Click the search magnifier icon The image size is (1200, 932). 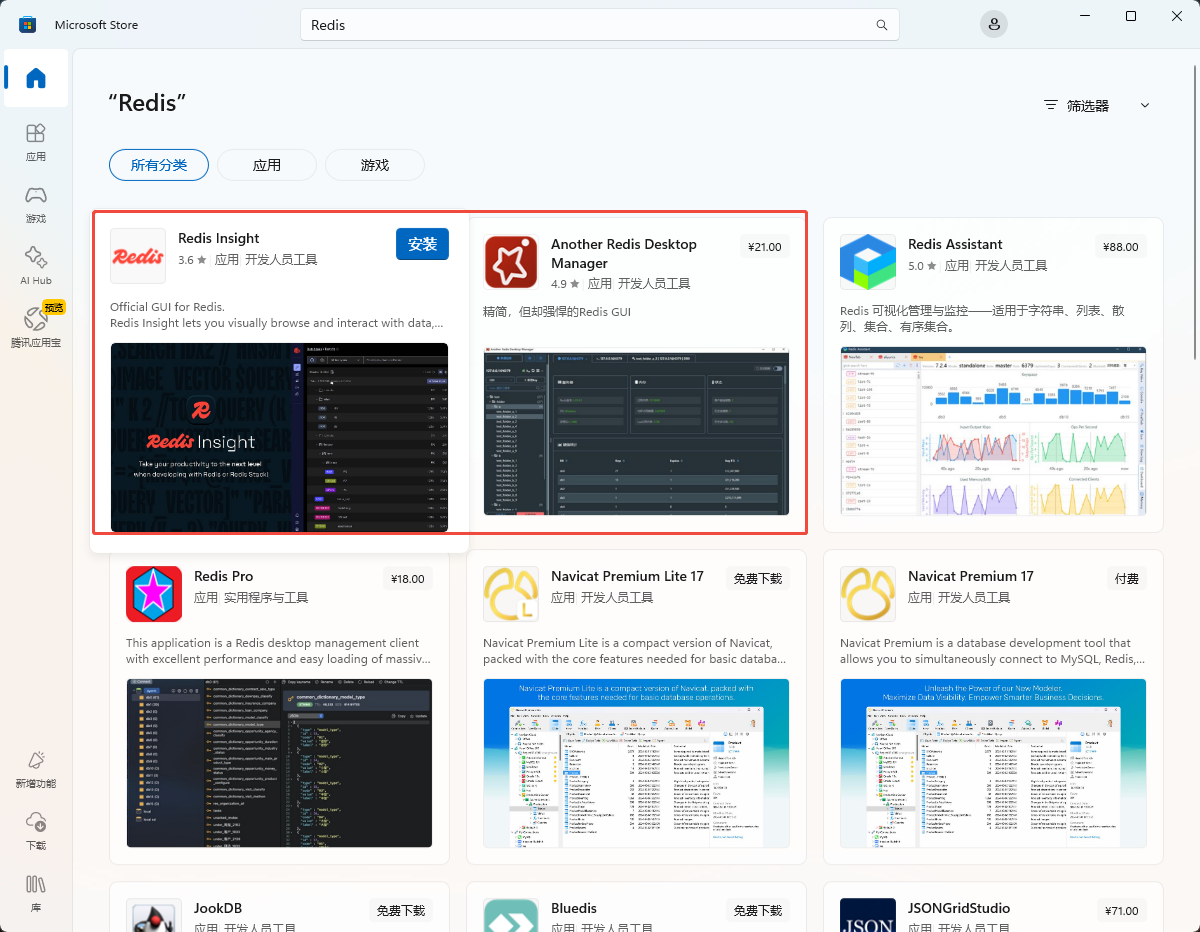click(882, 25)
